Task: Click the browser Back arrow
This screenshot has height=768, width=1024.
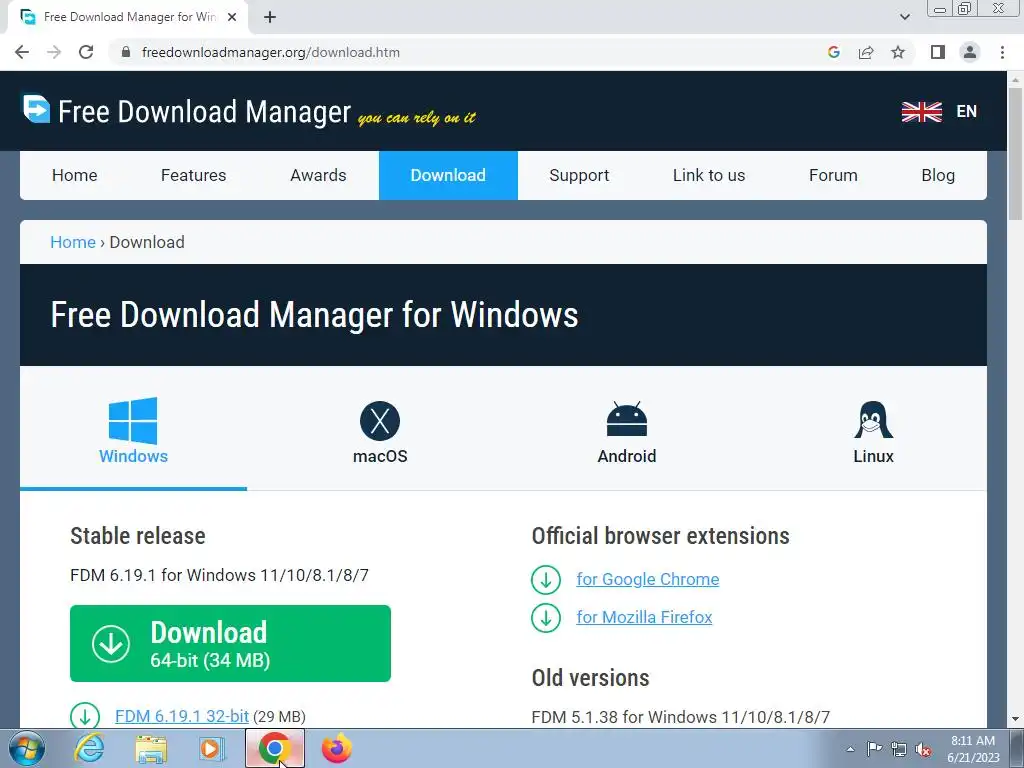Action: (x=22, y=52)
